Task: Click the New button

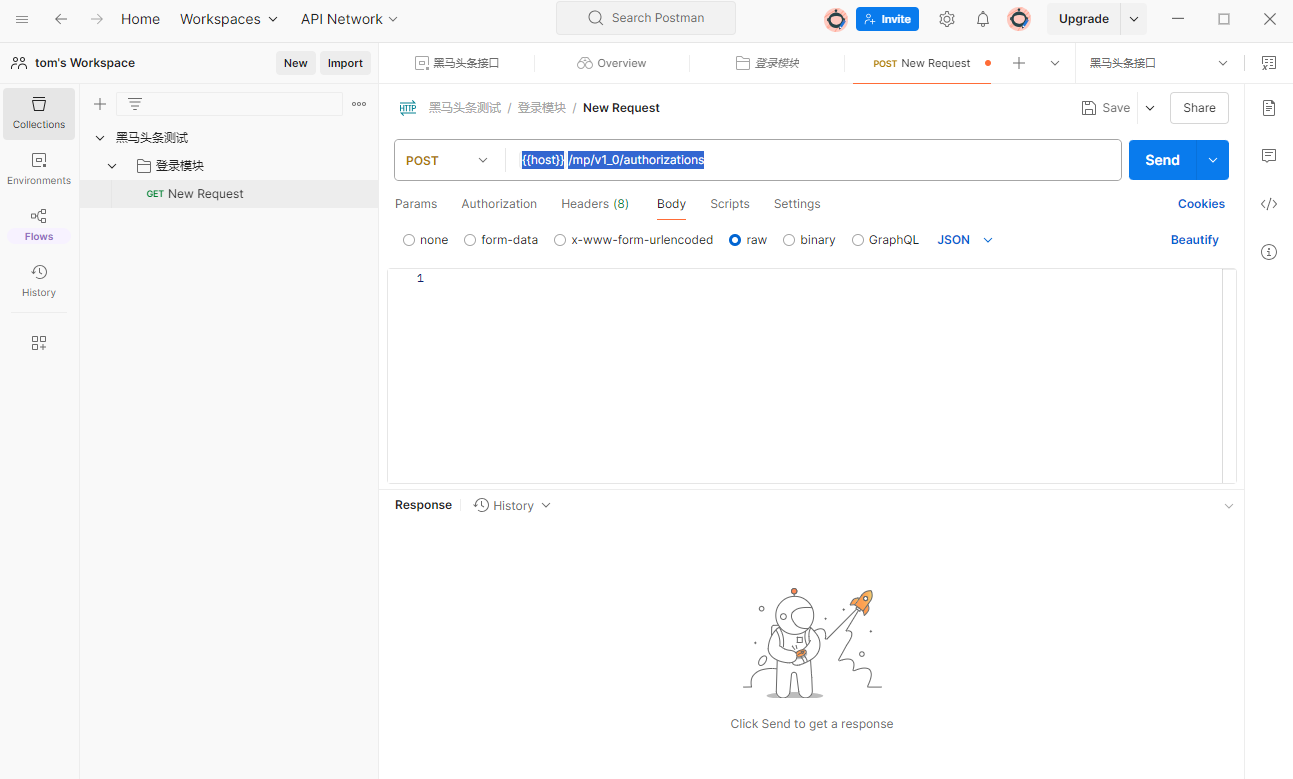Action: [296, 63]
